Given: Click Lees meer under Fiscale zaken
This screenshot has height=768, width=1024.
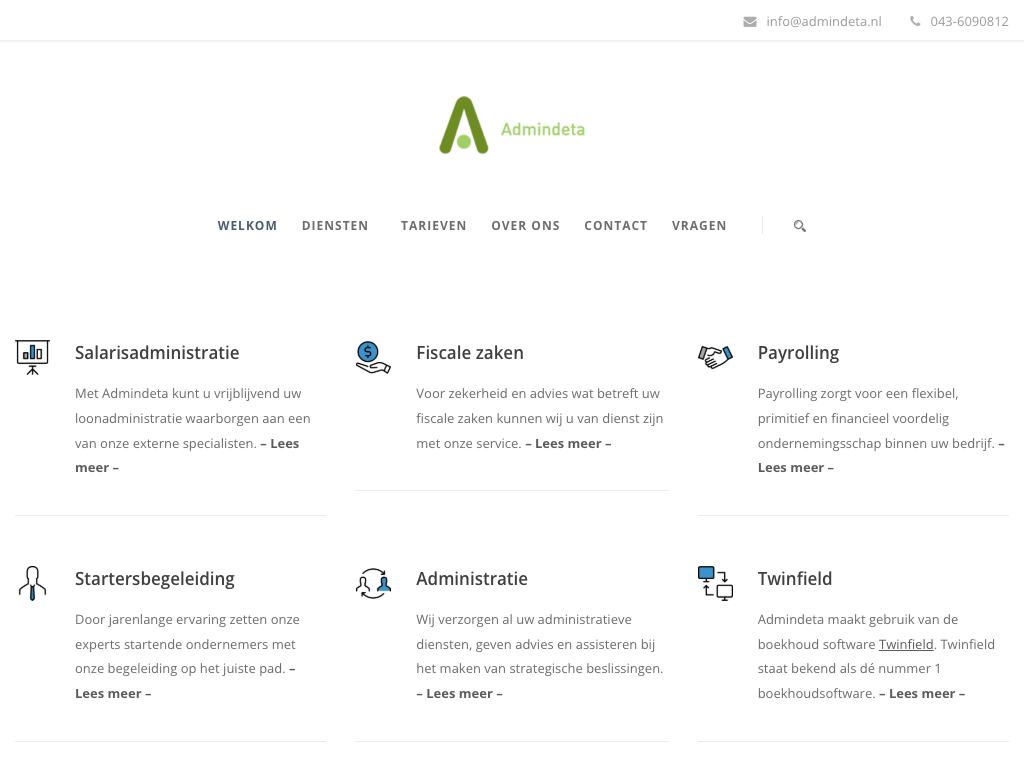Looking at the screenshot, I should 568,443.
